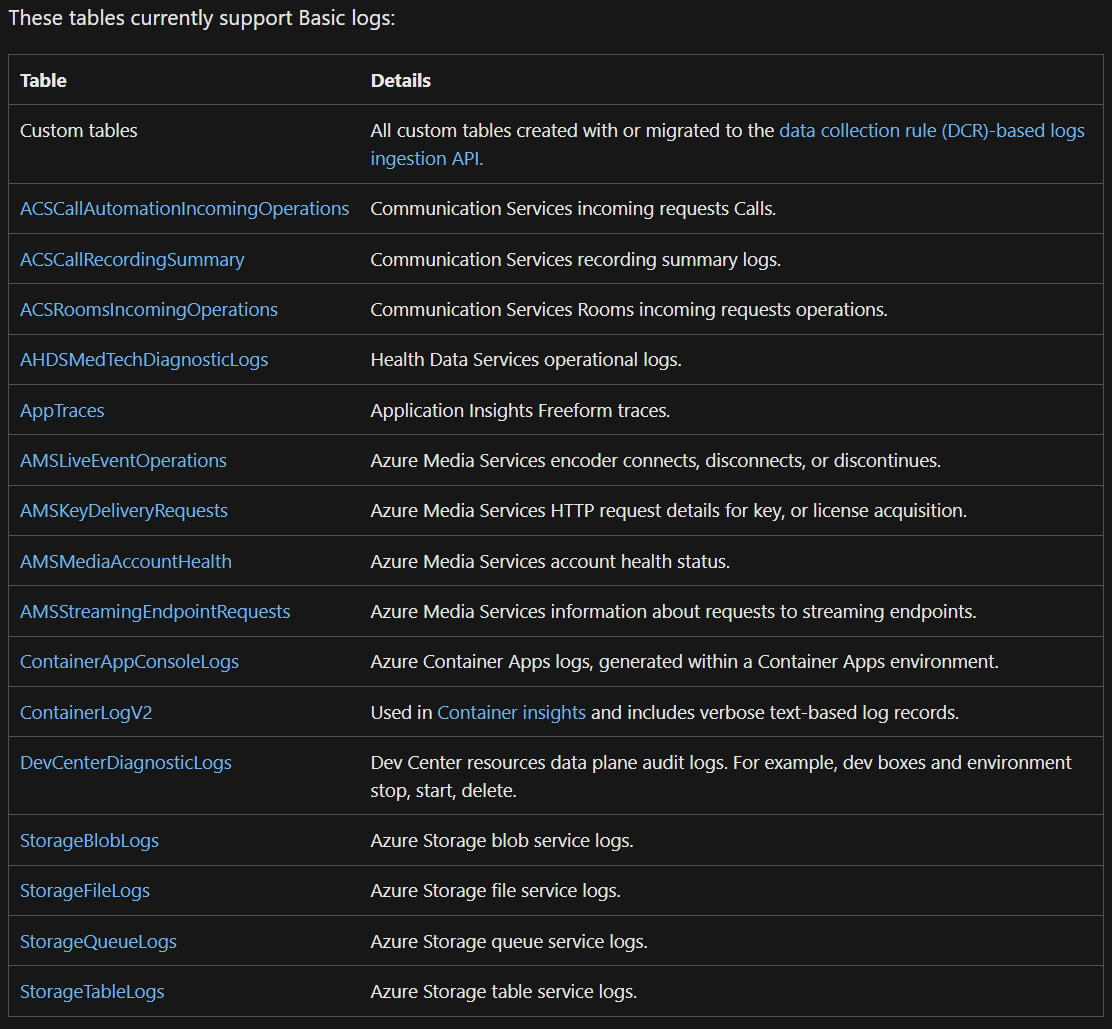This screenshot has height=1029, width=1112.
Task: Open the AHDSMedTechDiagnosticLogs link
Action: tap(144, 360)
